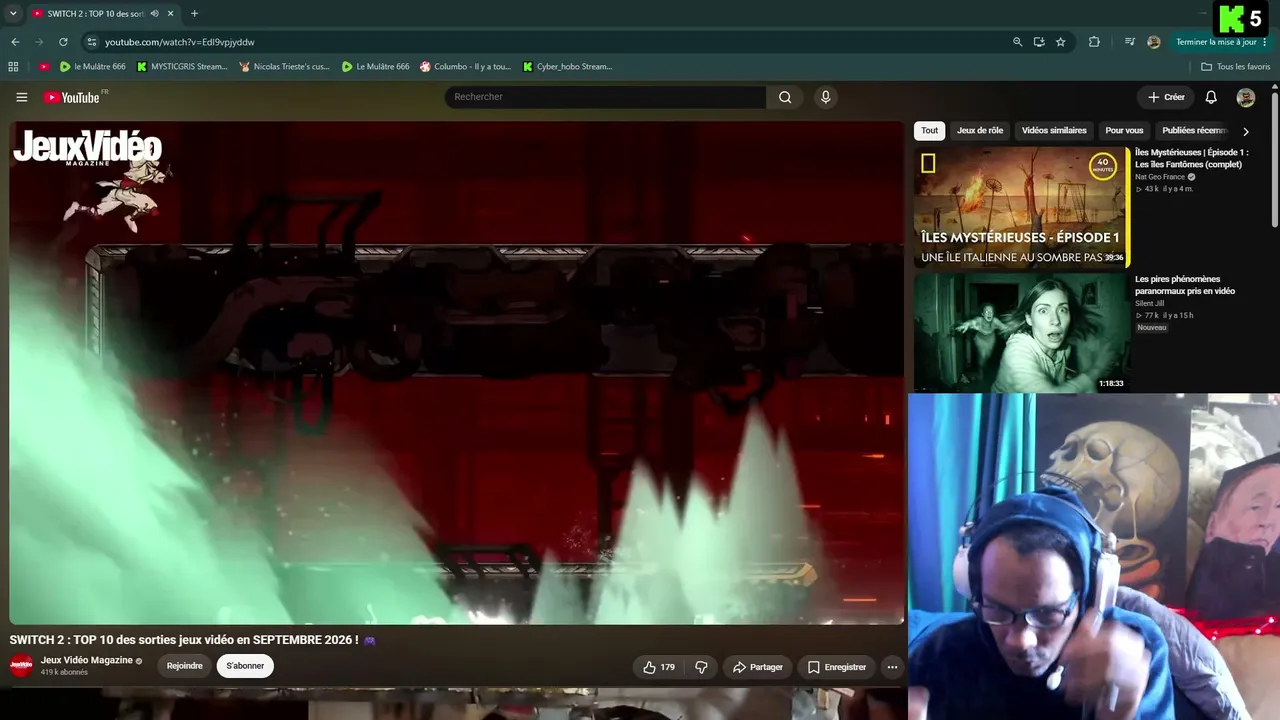Click the search magnifier button
The width and height of the screenshot is (1280, 720).
point(785,97)
